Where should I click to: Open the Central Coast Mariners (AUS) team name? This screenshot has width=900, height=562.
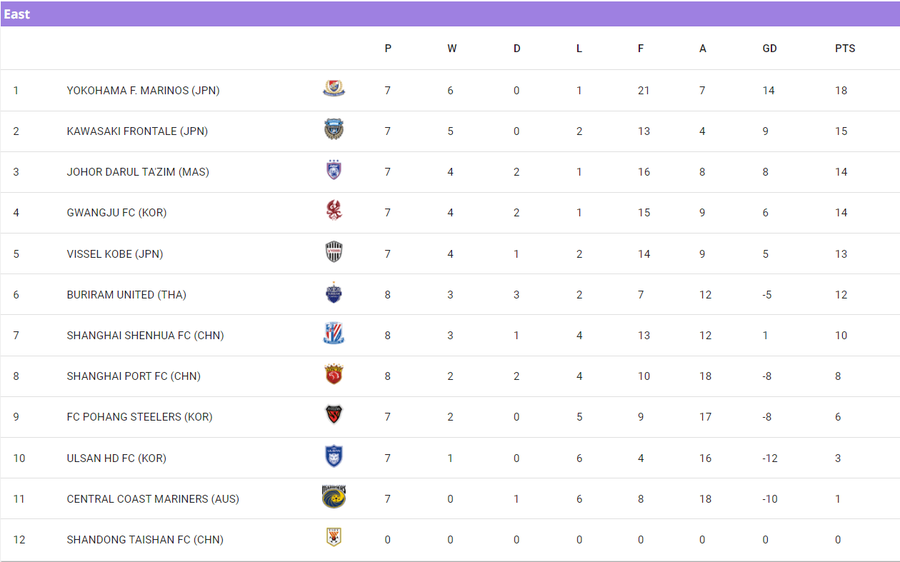pyautogui.click(x=153, y=499)
